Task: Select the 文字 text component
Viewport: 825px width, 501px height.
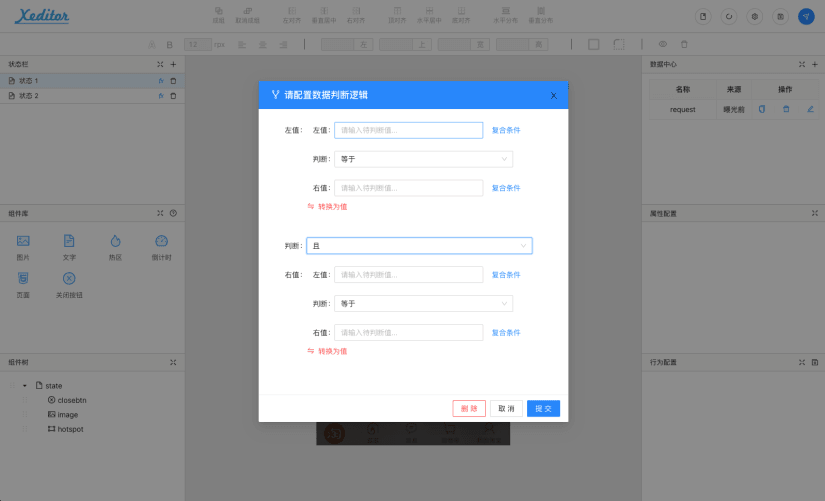Action: point(69,247)
